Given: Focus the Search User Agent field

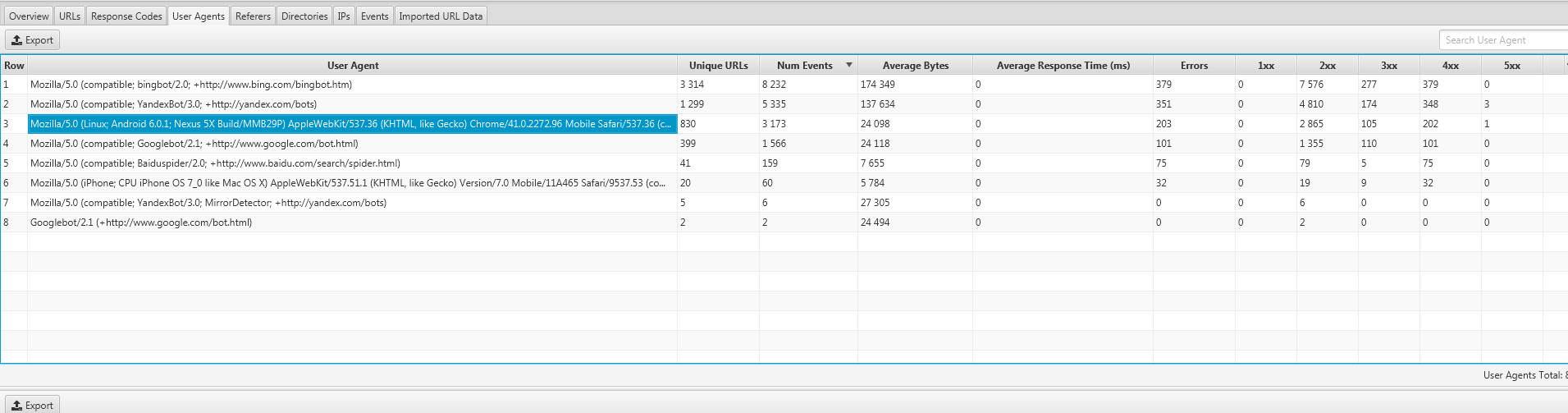Looking at the screenshot, I should [1504, 39].
